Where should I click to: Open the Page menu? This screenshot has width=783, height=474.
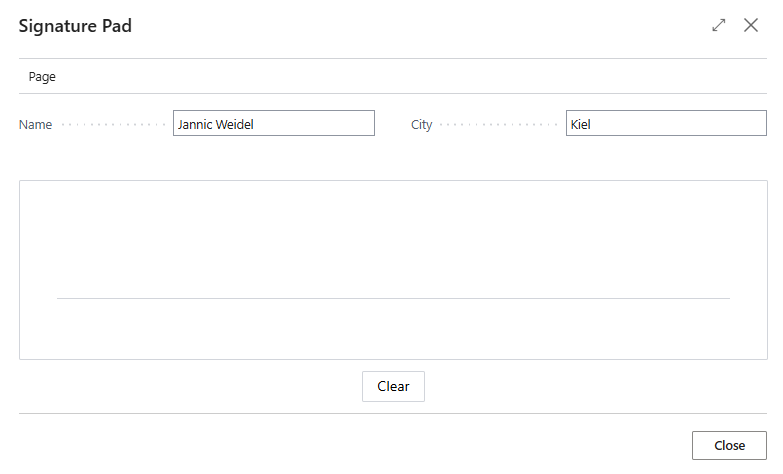42,76
